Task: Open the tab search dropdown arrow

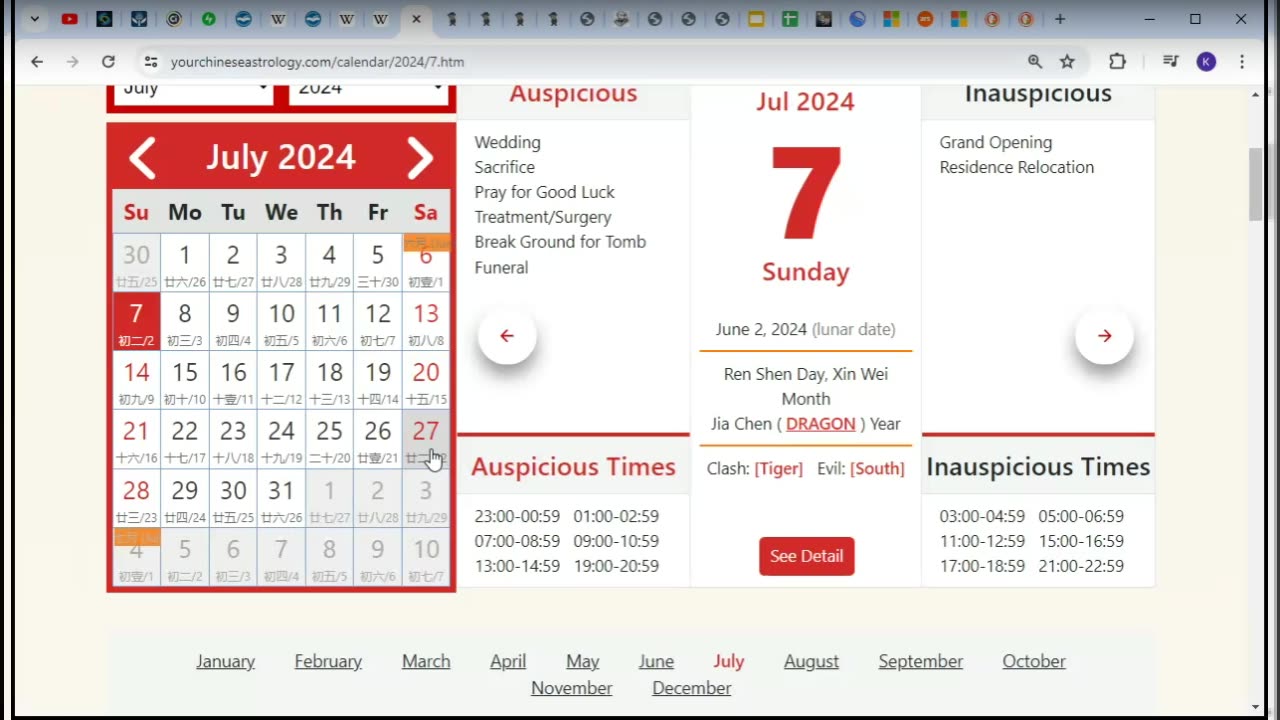Action: click(x=35, y=19)
